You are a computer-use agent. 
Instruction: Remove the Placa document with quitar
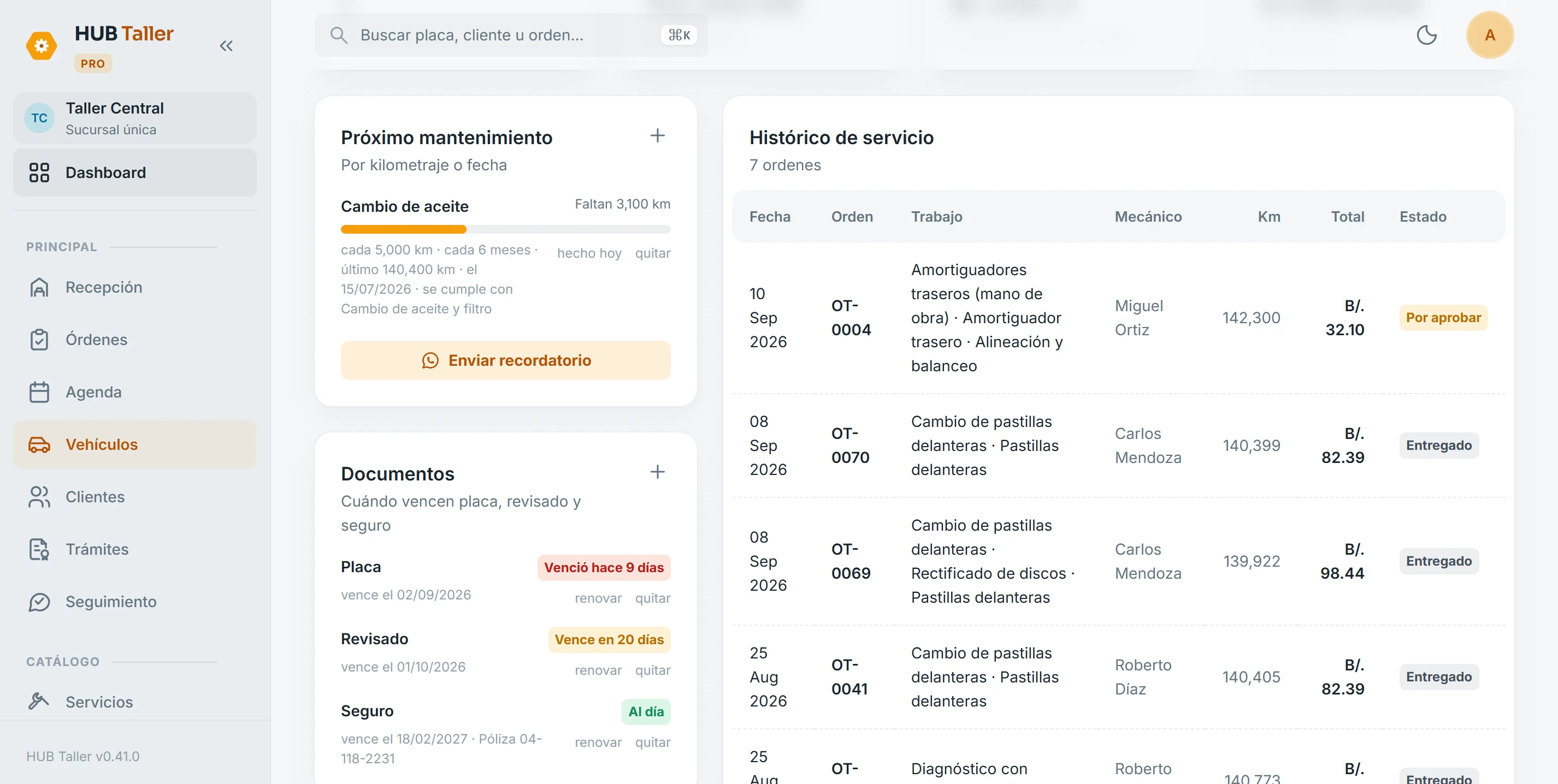pyautogui.click(x=653, y=598)
